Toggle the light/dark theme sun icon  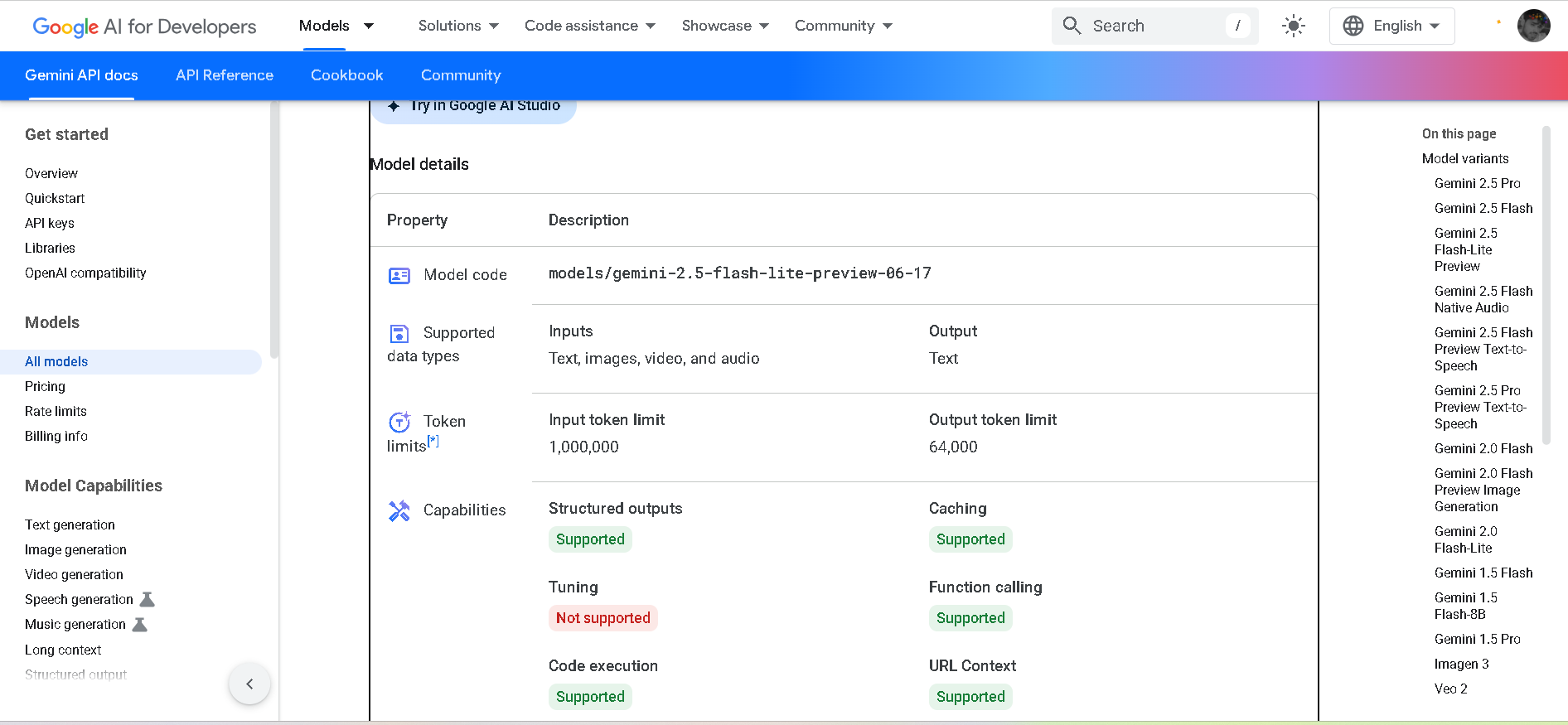pos(1293,26)
